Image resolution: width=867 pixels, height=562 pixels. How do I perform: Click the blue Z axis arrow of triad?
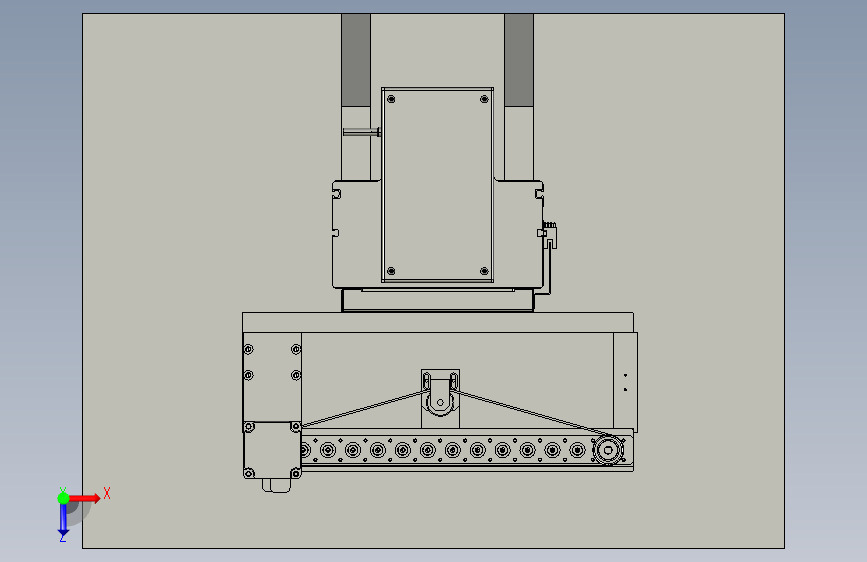(x=63, y=521)
